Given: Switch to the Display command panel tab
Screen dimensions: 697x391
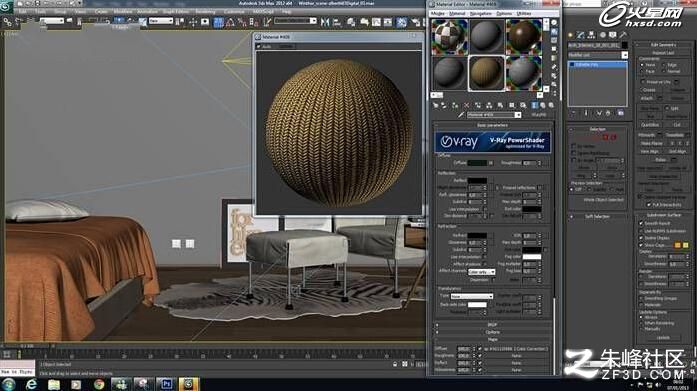Looking at the screenshot, I should pyautogui.click(x=613, y=35).
